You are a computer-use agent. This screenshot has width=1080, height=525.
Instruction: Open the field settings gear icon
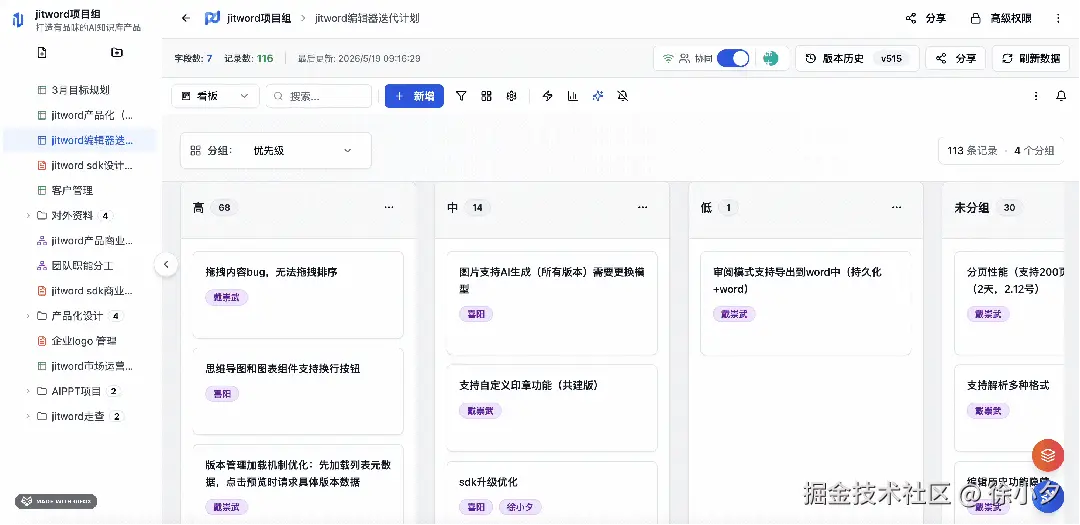coord(511,96)
